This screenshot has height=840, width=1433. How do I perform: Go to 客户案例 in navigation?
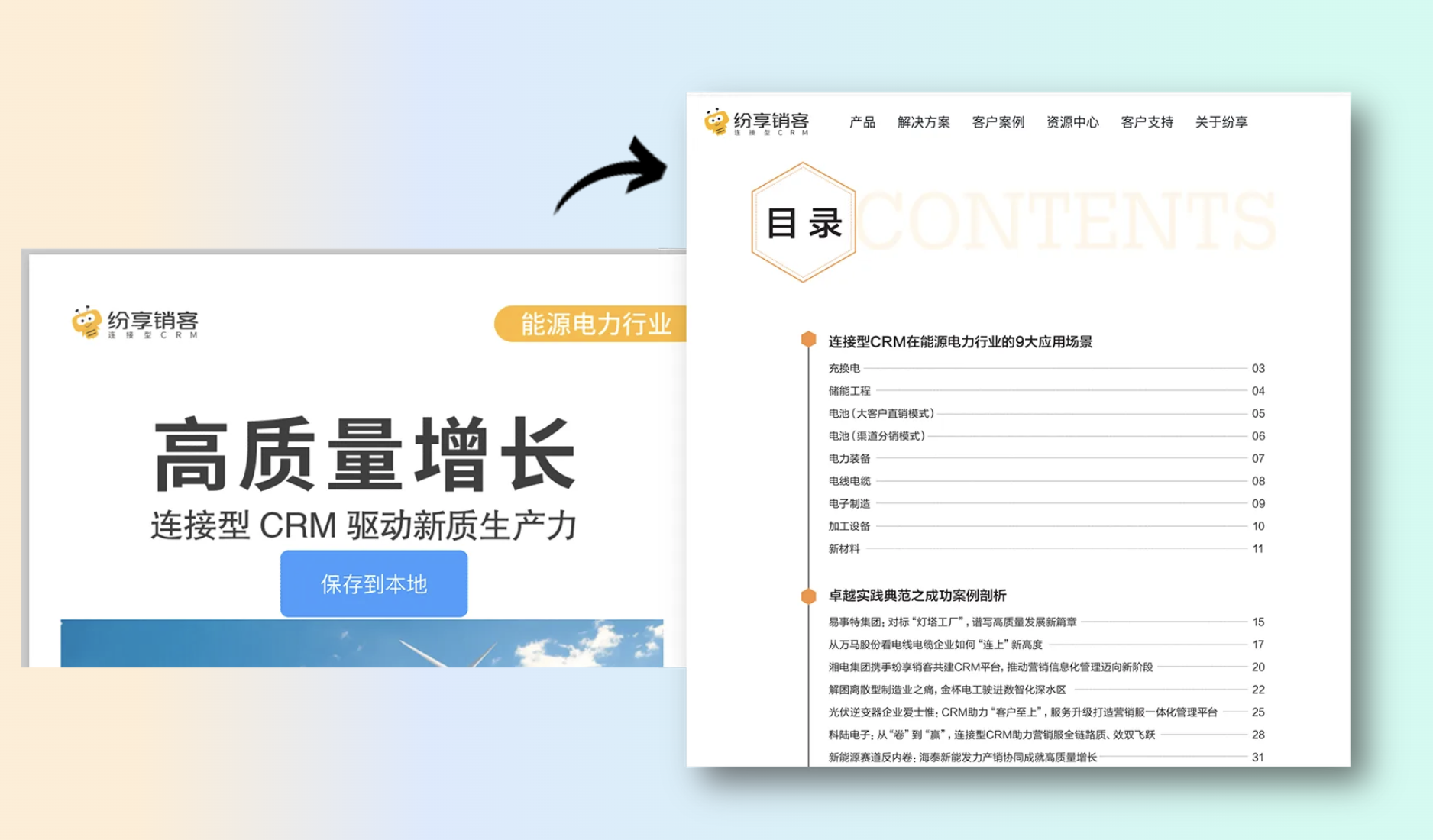point(998,122)
